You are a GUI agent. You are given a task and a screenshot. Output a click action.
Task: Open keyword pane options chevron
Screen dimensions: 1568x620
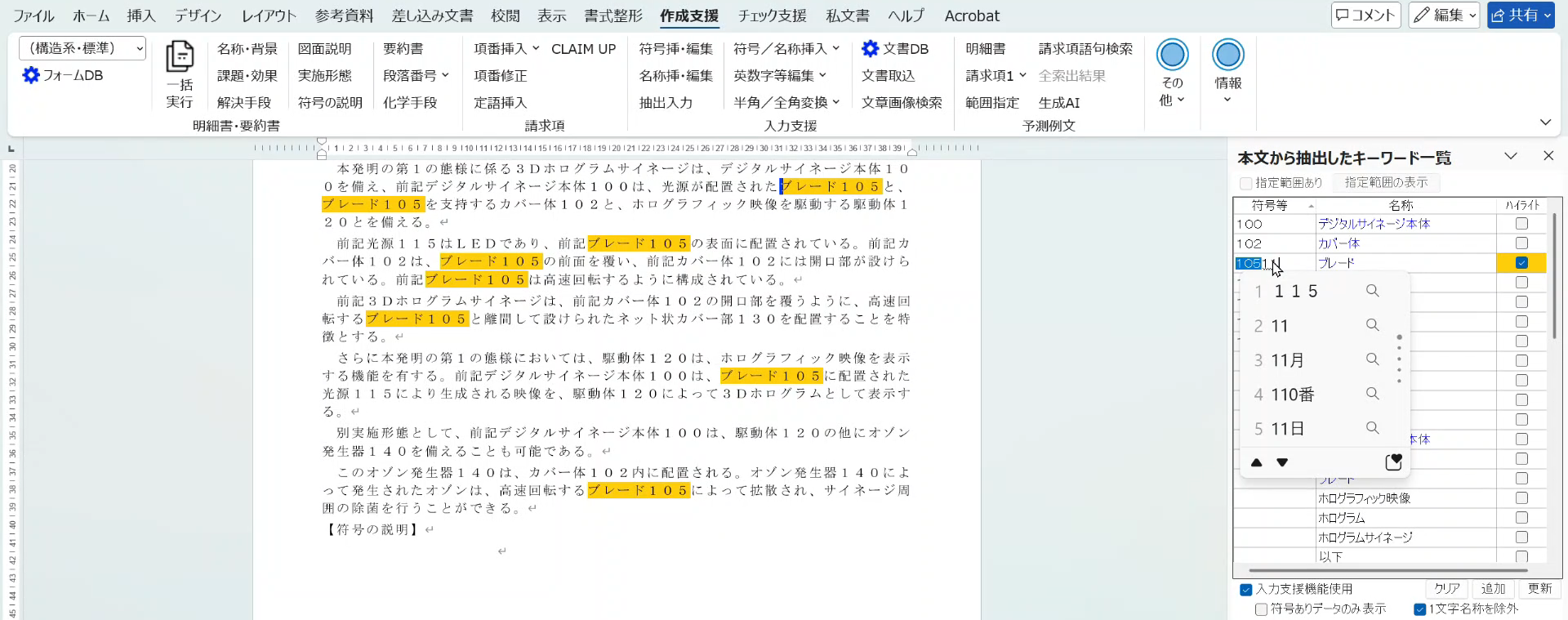point(1511,155)
